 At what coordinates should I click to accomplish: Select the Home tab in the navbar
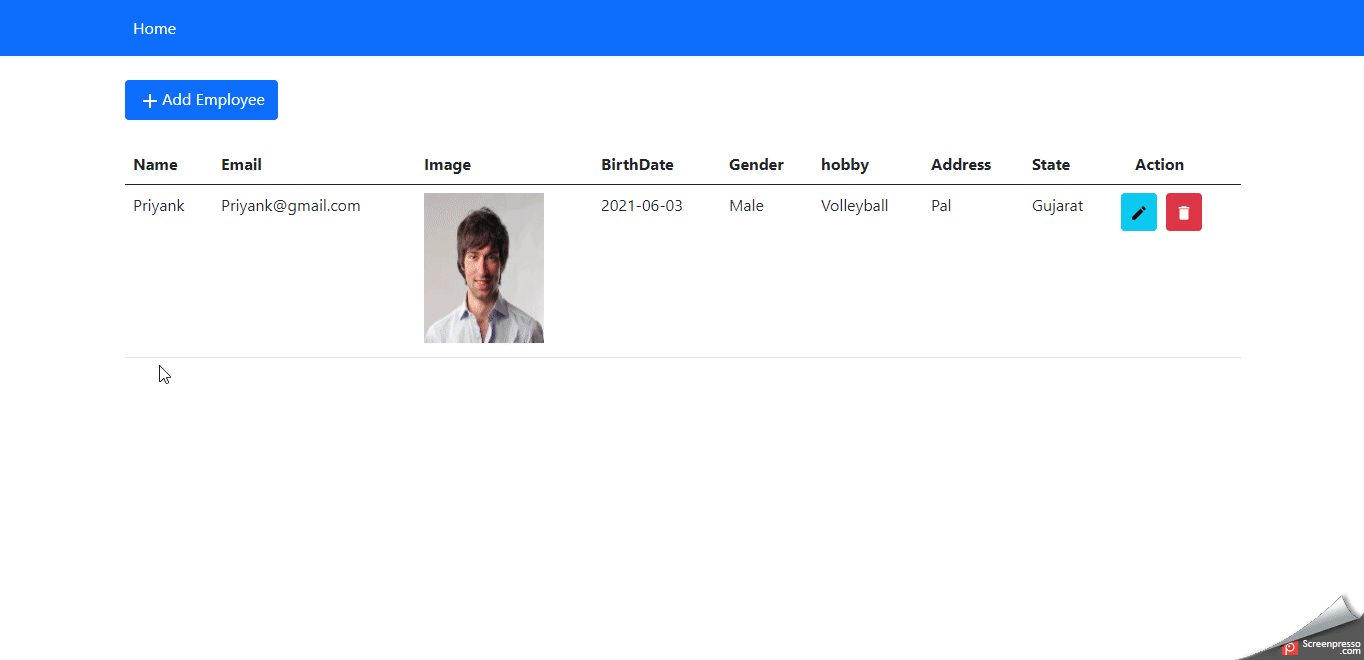click(154, 28)
